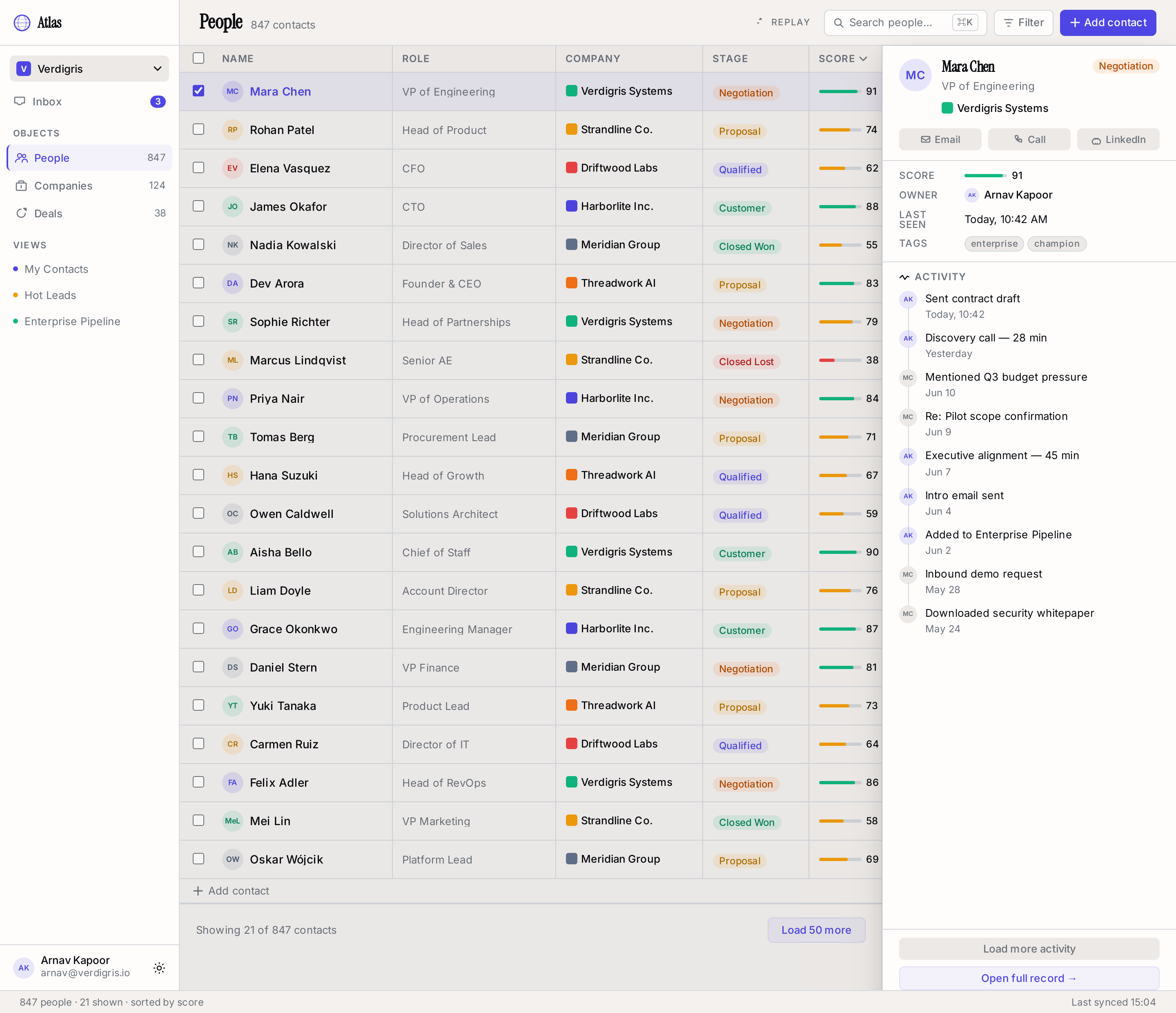Click the plus icon in Add contact row
This screenshot has width=1176, height=1013.
click(x=198, y=891)
